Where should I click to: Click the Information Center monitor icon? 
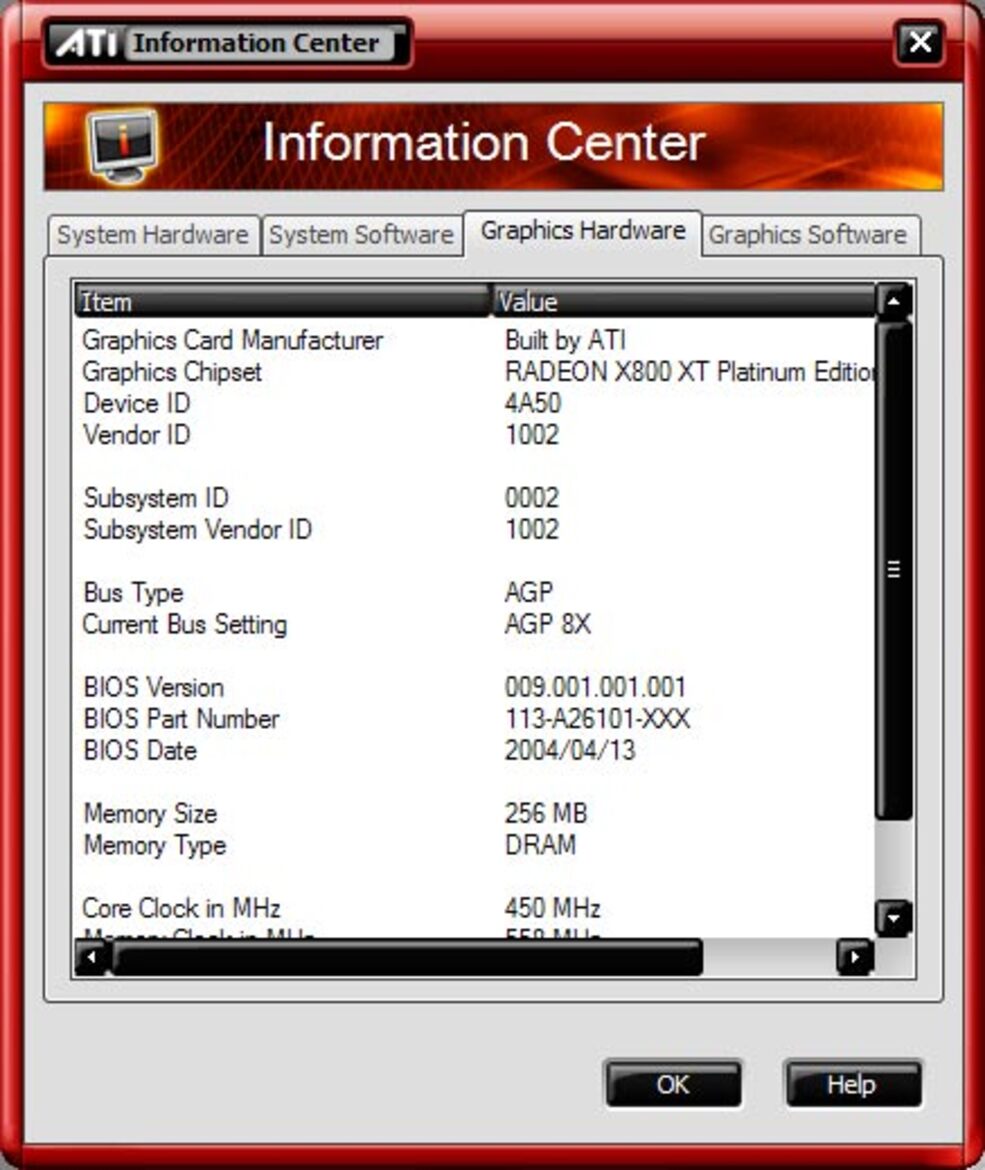[x=122, y=146]
